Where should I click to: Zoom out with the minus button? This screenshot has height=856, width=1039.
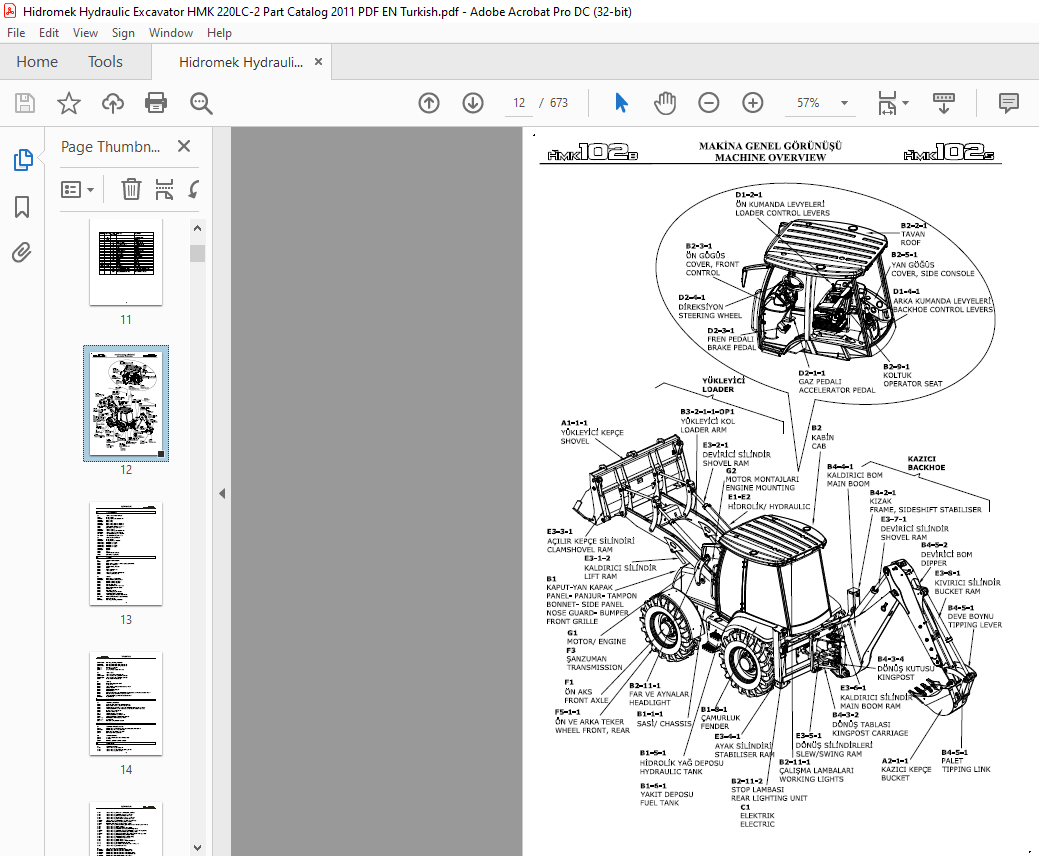[x=708, y=103]
